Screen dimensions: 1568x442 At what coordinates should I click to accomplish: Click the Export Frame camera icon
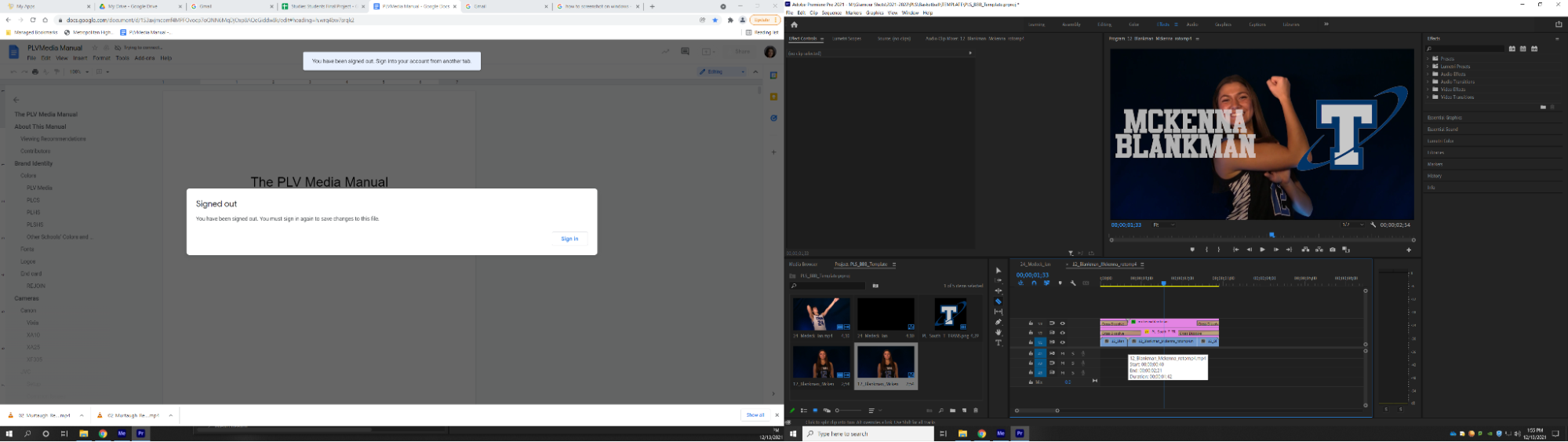click(1333, 250)
